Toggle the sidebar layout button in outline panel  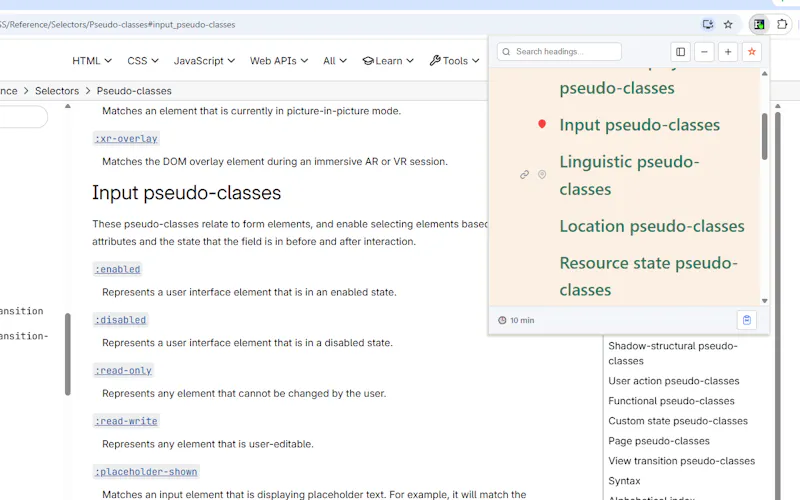point(681,52)
